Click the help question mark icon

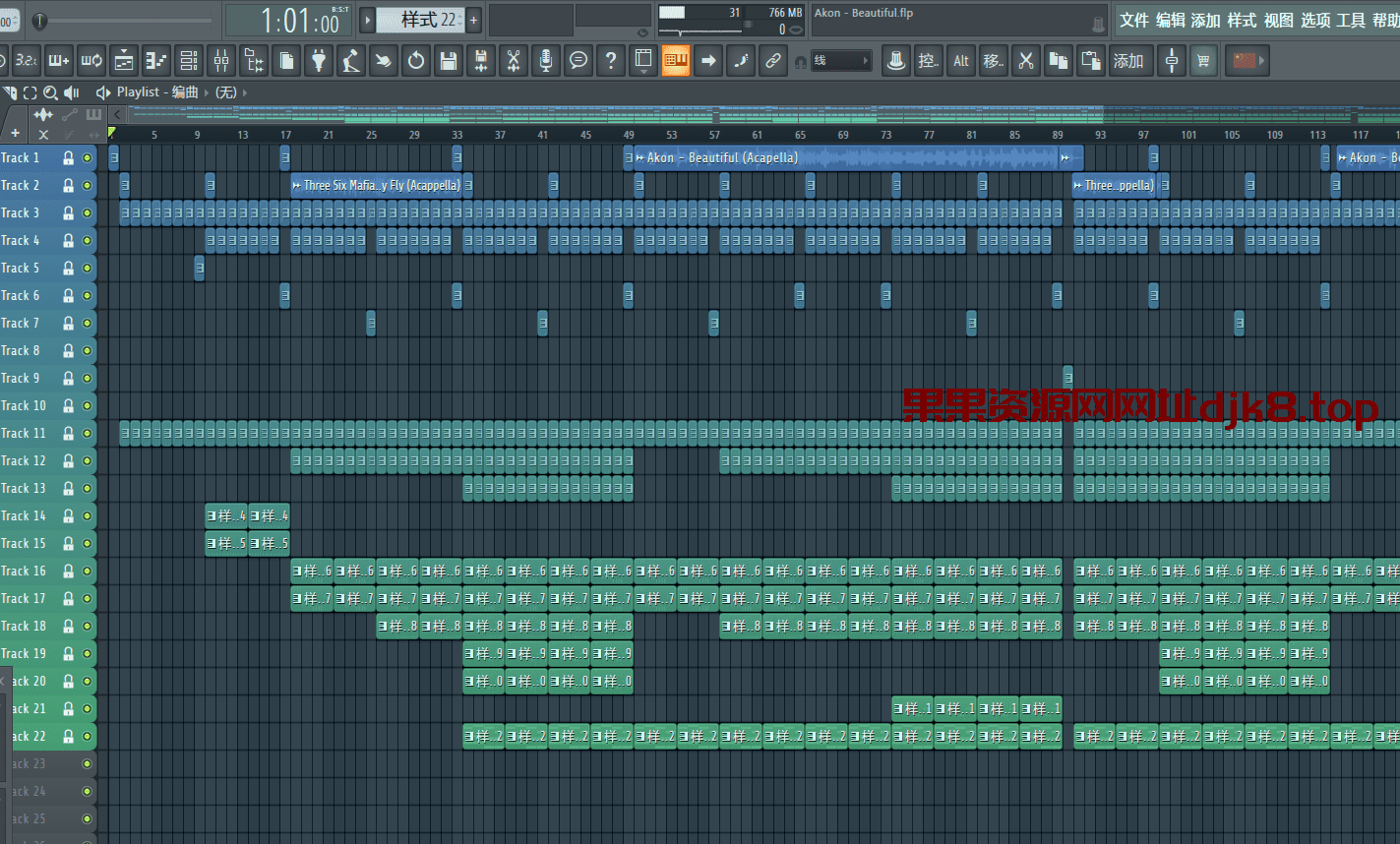(x=611, y=61)
